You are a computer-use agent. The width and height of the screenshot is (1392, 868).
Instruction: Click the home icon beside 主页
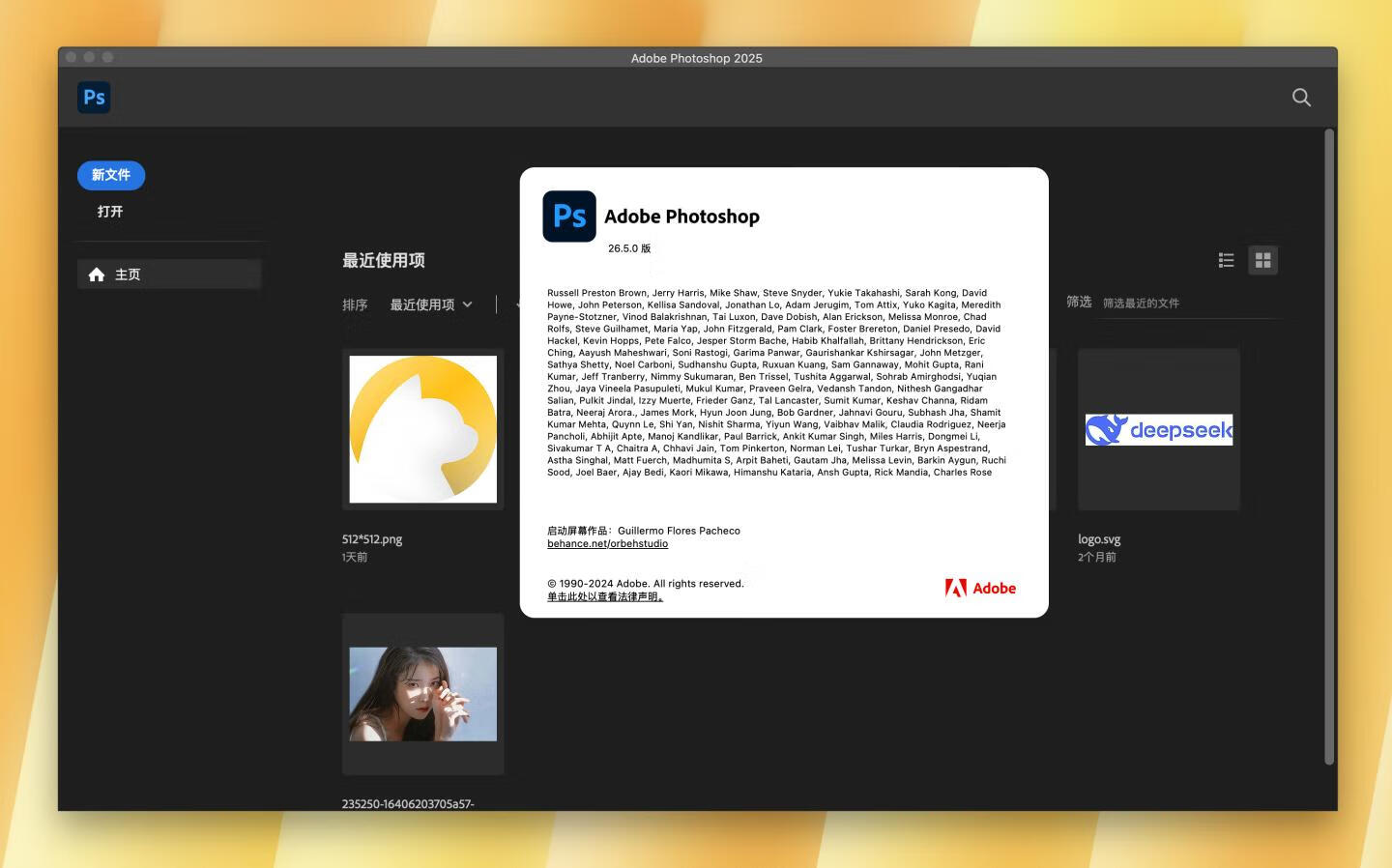[97, 275]
